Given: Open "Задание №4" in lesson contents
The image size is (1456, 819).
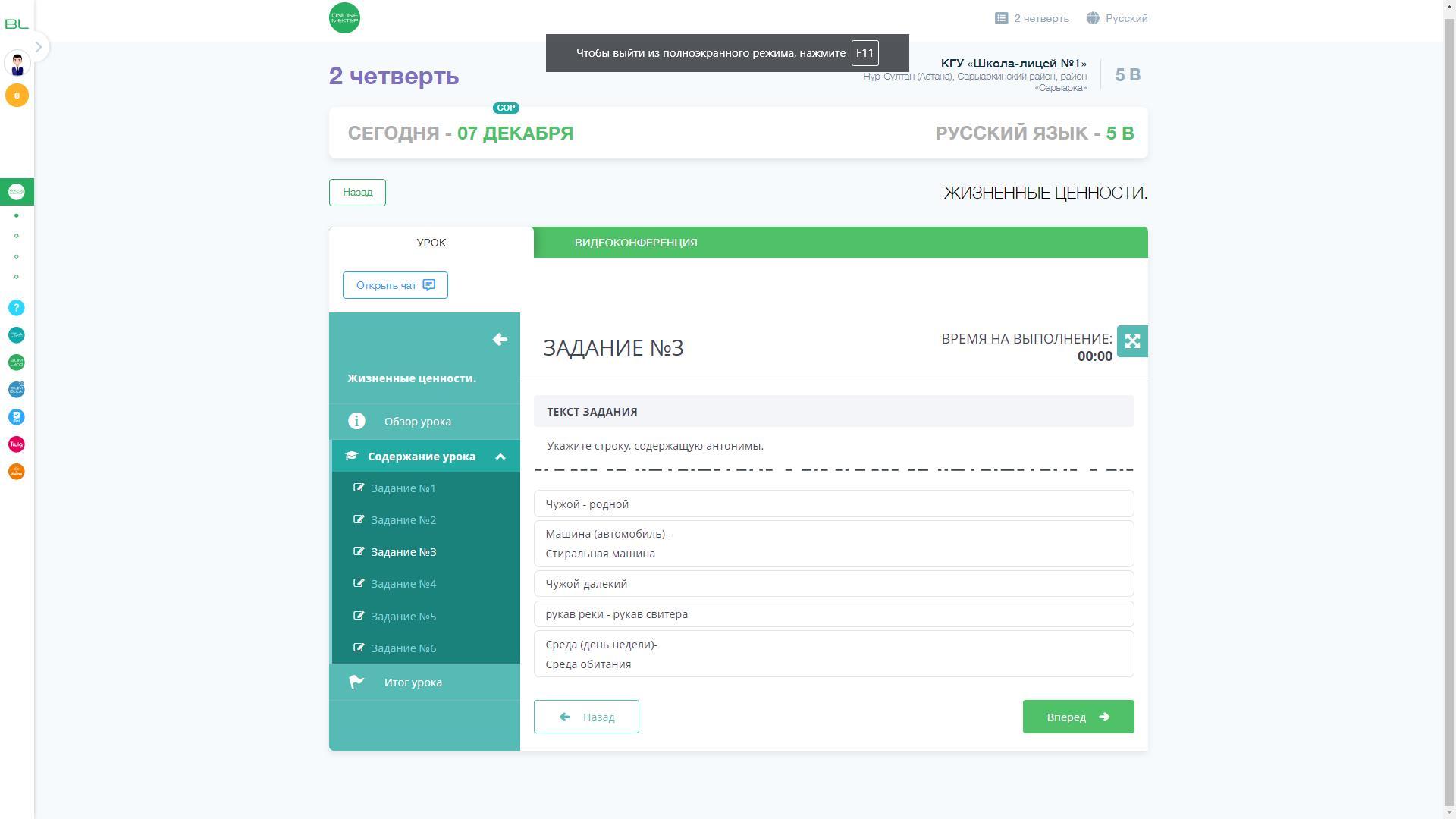Looking at the screenshot, I should [x=403, y=584].
